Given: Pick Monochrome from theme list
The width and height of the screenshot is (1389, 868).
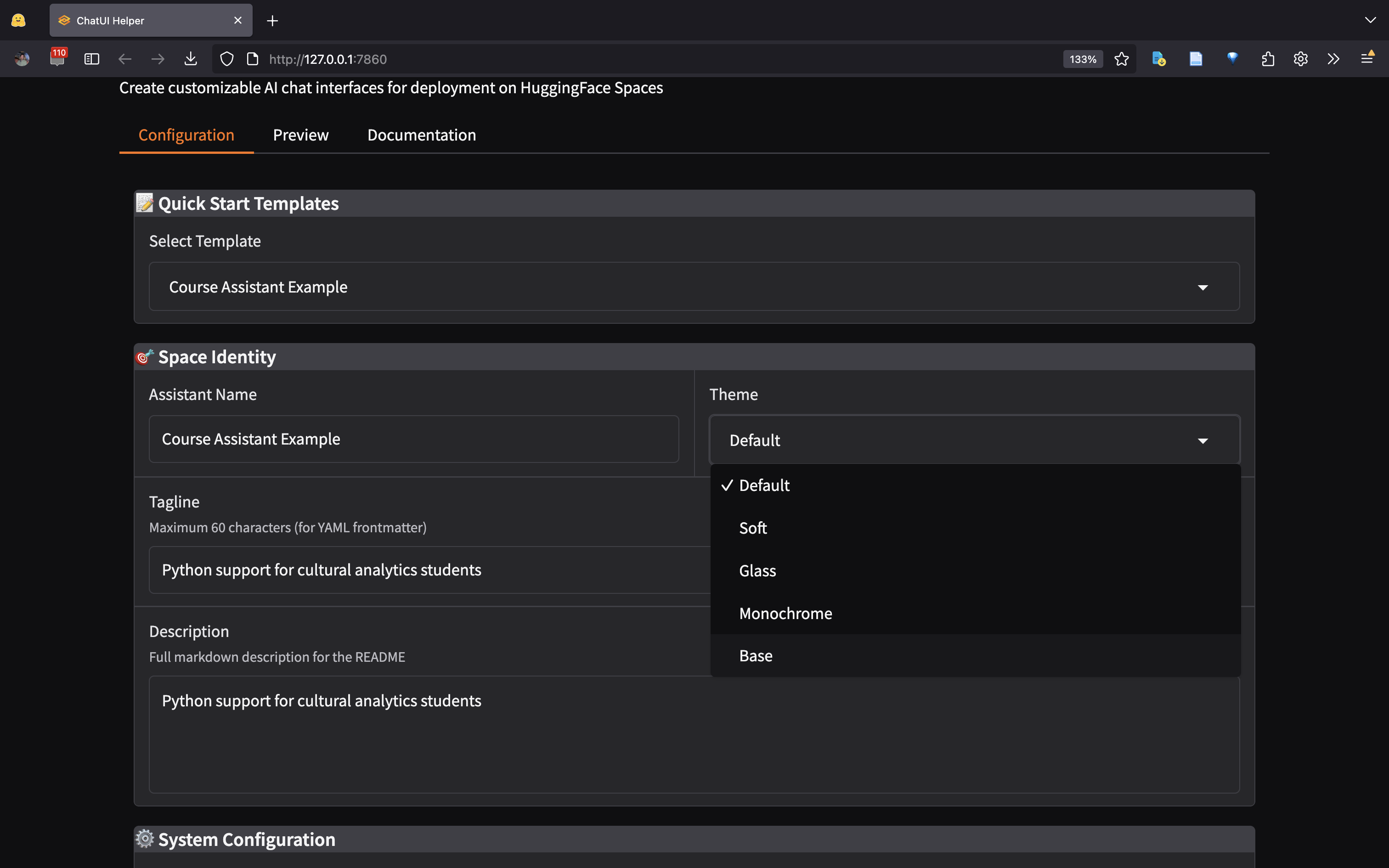Looking at the screenshot, I should pos(785,613).
